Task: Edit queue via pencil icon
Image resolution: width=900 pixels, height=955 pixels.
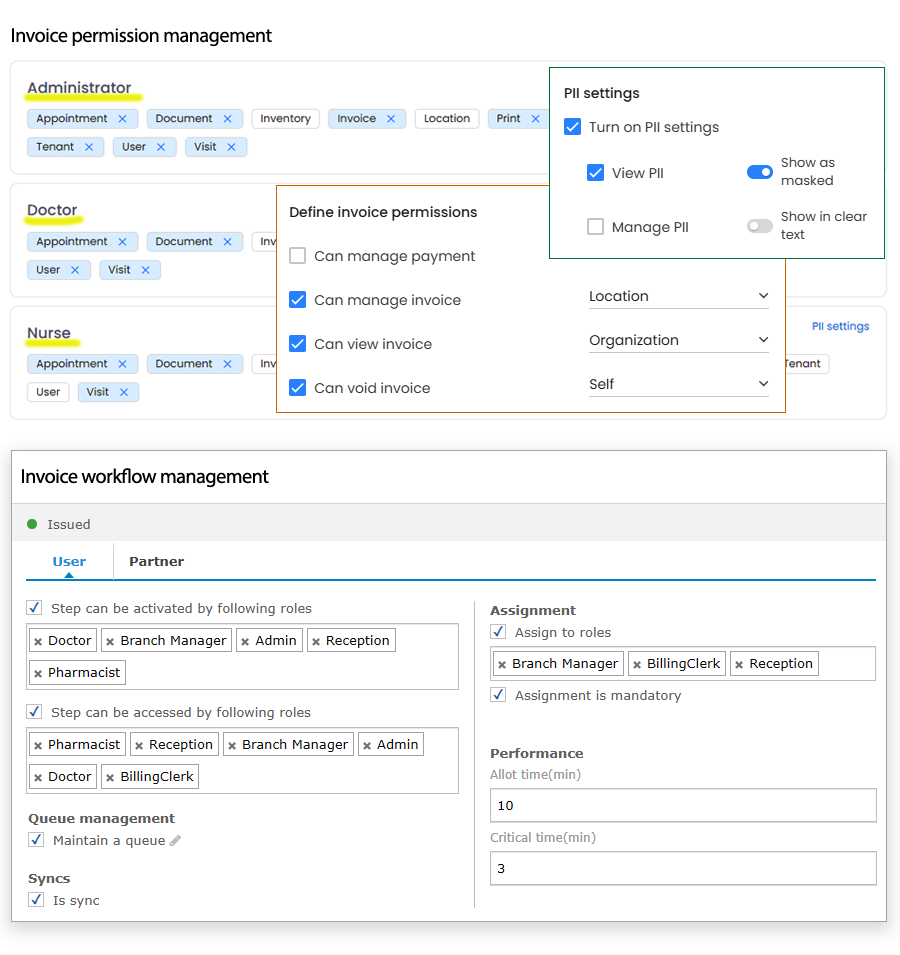Action: pos(176,841)
